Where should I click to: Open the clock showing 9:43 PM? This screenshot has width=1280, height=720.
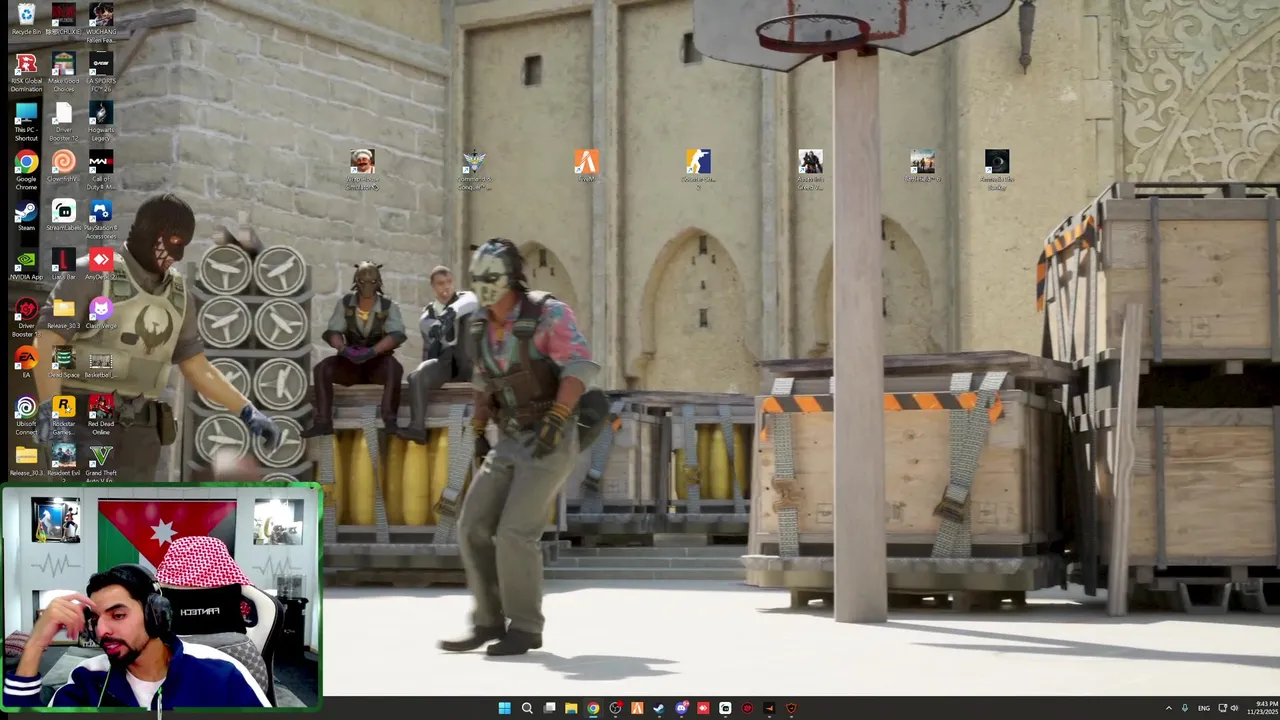coord(1262,708)
